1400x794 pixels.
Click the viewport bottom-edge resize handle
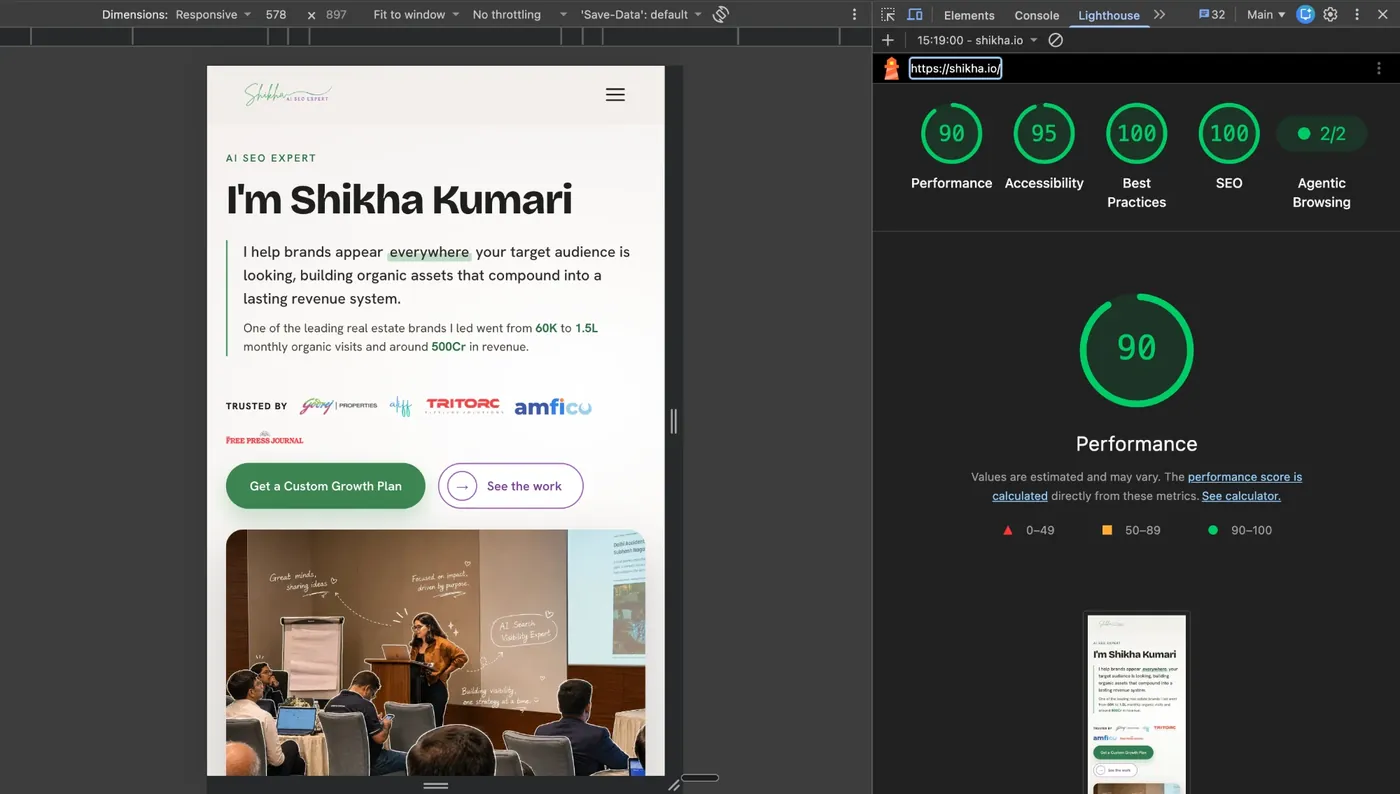pos(435,786)
